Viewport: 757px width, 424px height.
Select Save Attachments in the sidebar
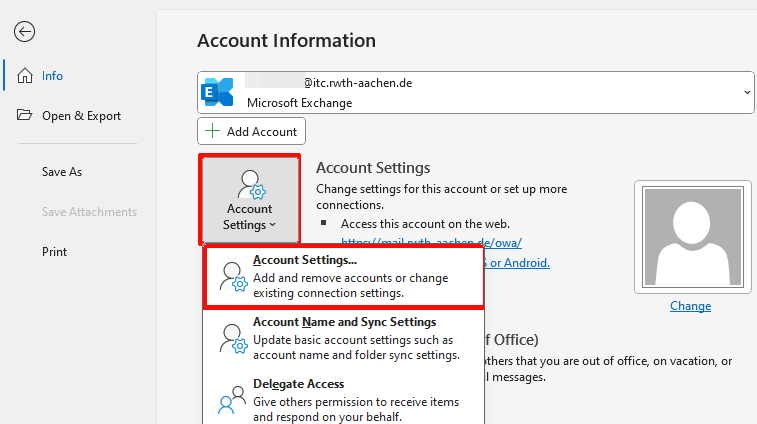point(89,212)
